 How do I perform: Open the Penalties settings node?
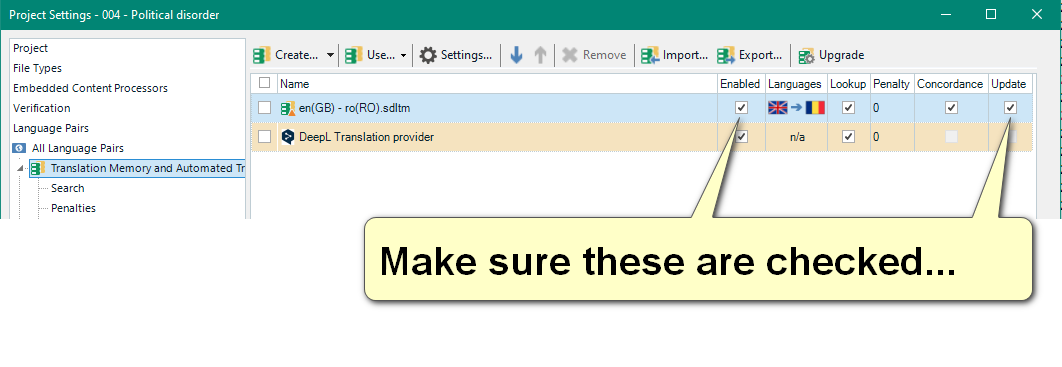pos(73,208)
